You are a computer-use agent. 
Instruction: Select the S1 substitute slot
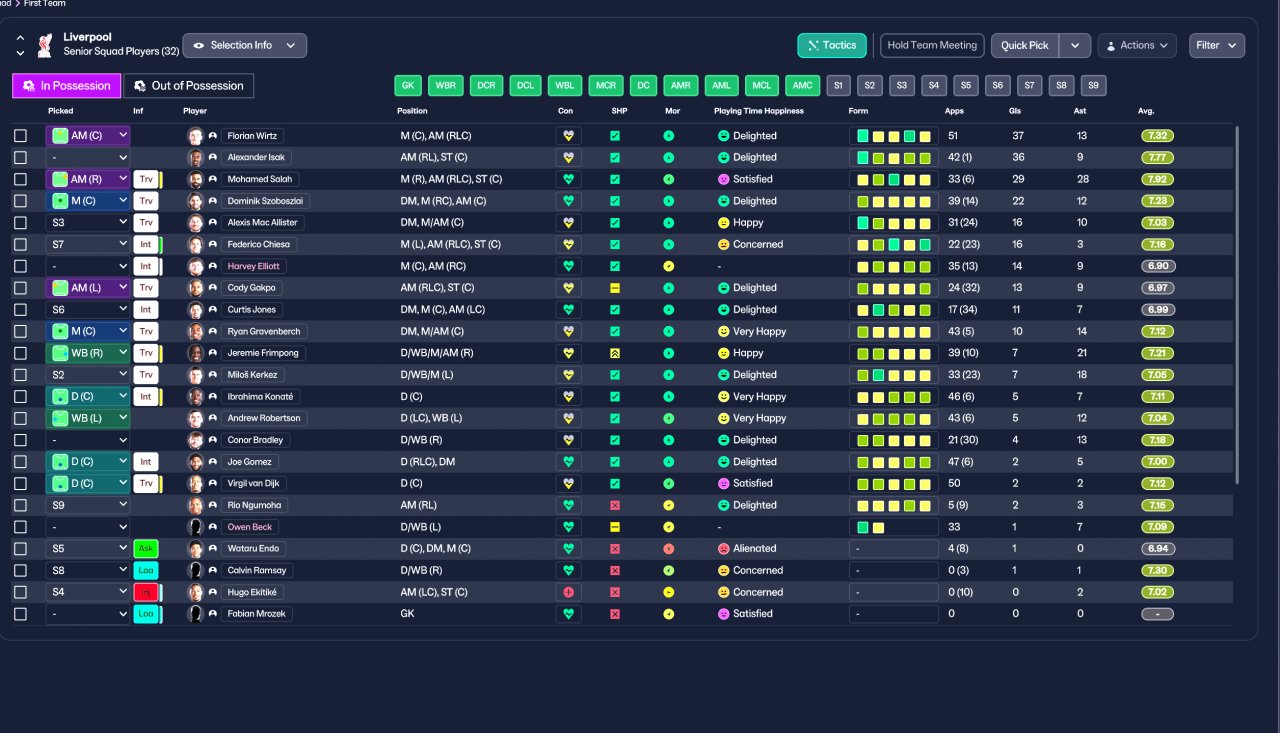click(x=838, y=86)
